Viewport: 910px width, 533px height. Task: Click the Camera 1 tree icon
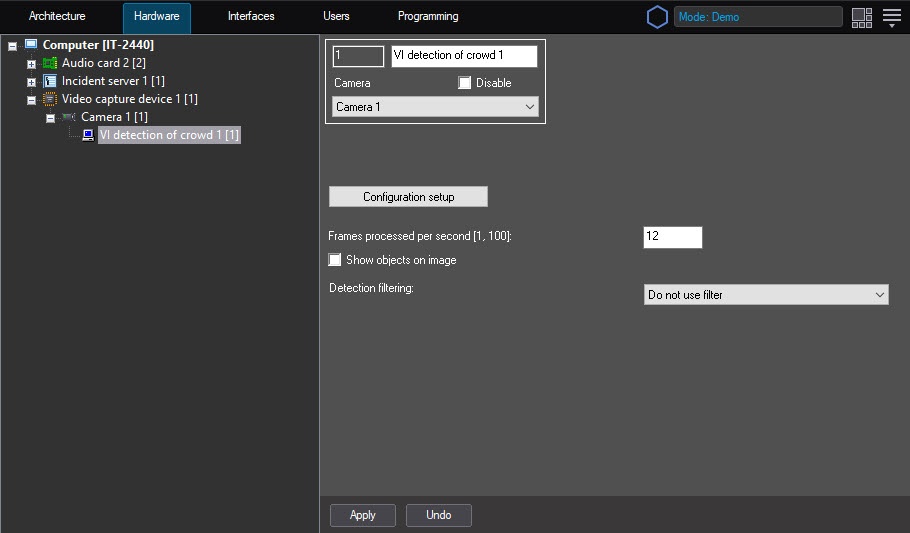(x=68, y=117)
